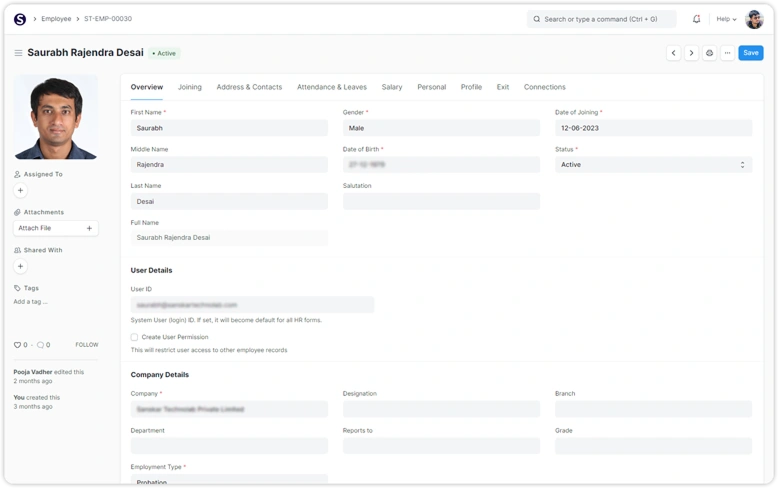This screenshot has height=488, width=778.
Task: Click the Full Name read-only value
Action: tap(229, 238)
